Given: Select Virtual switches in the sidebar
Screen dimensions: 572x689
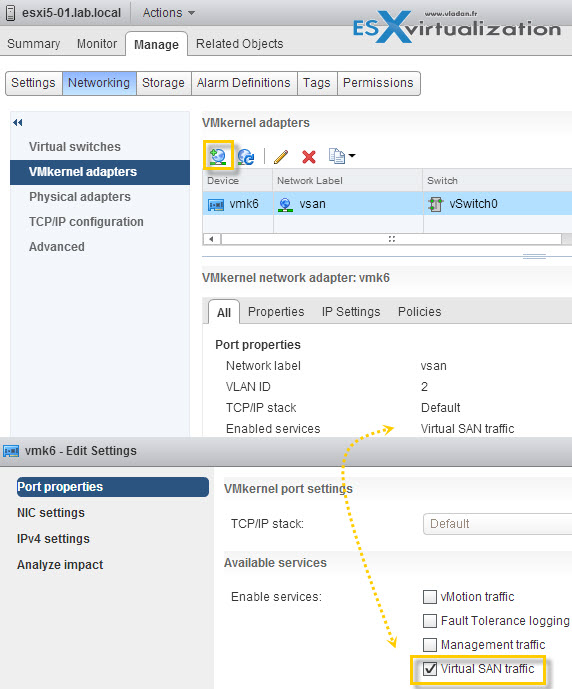Looking at the screenshot, I should 100,147.
